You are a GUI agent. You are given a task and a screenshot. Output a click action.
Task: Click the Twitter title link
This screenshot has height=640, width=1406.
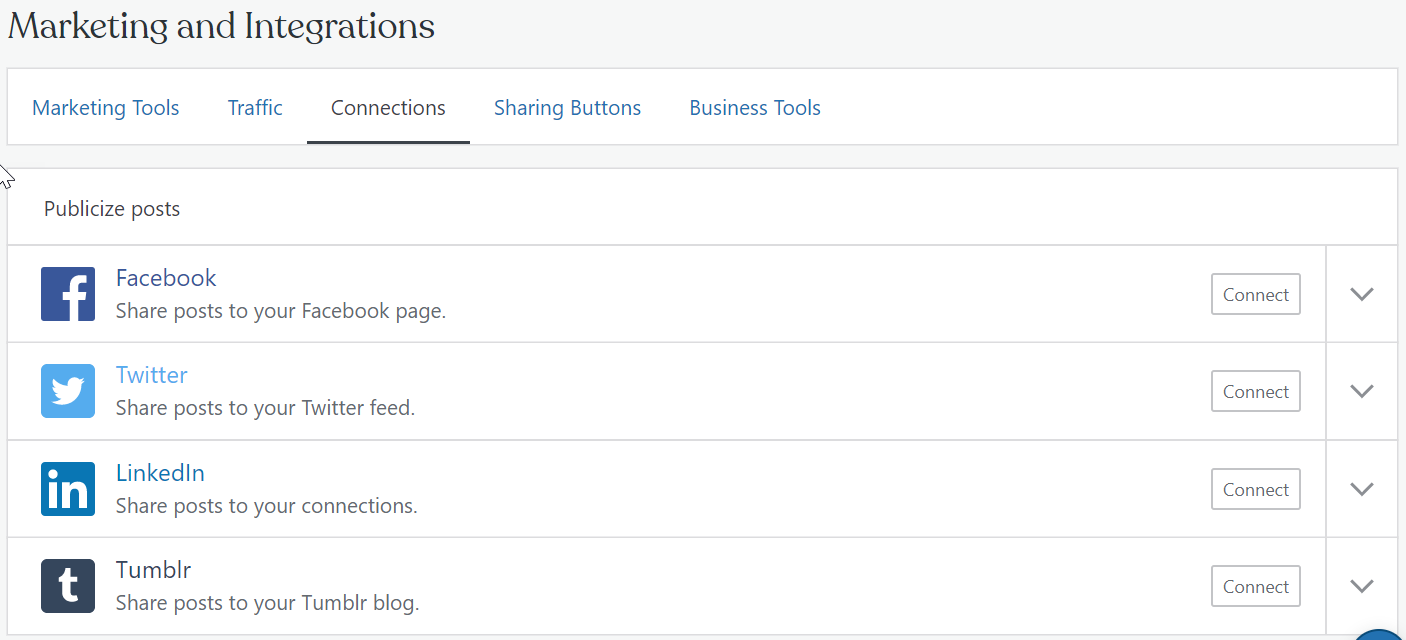(x=152, y=375)
